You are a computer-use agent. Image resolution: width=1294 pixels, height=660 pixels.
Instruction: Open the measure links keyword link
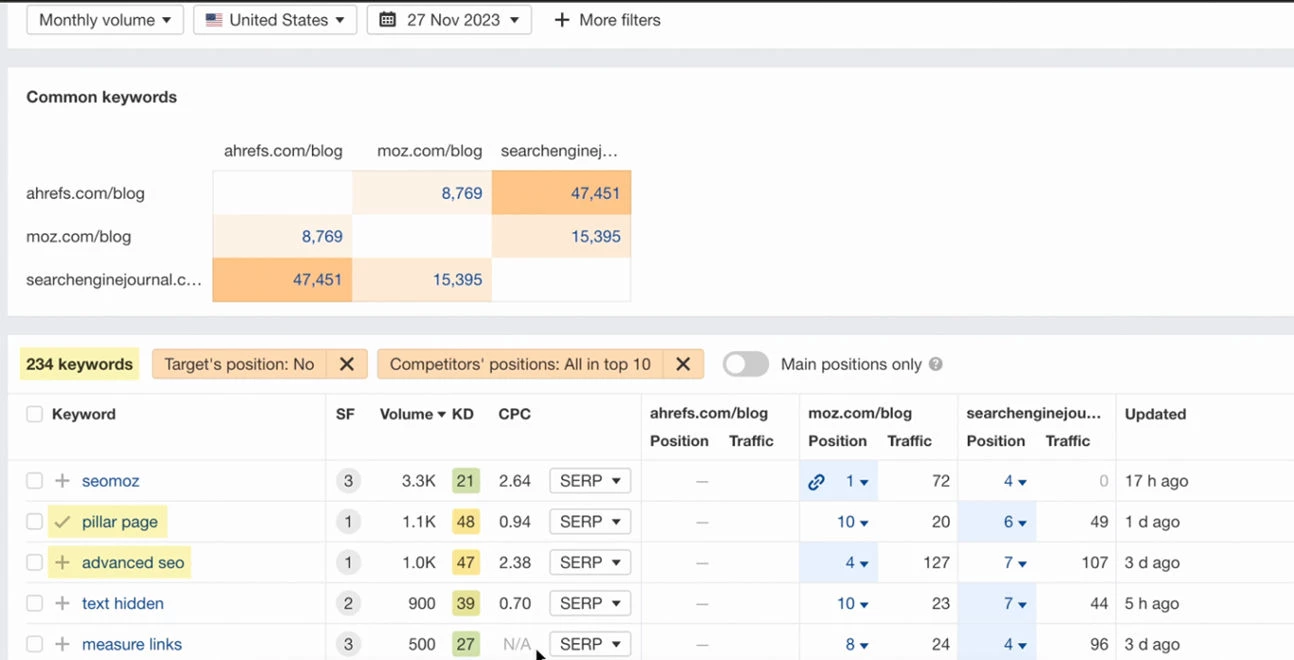(x=132, y=645)
